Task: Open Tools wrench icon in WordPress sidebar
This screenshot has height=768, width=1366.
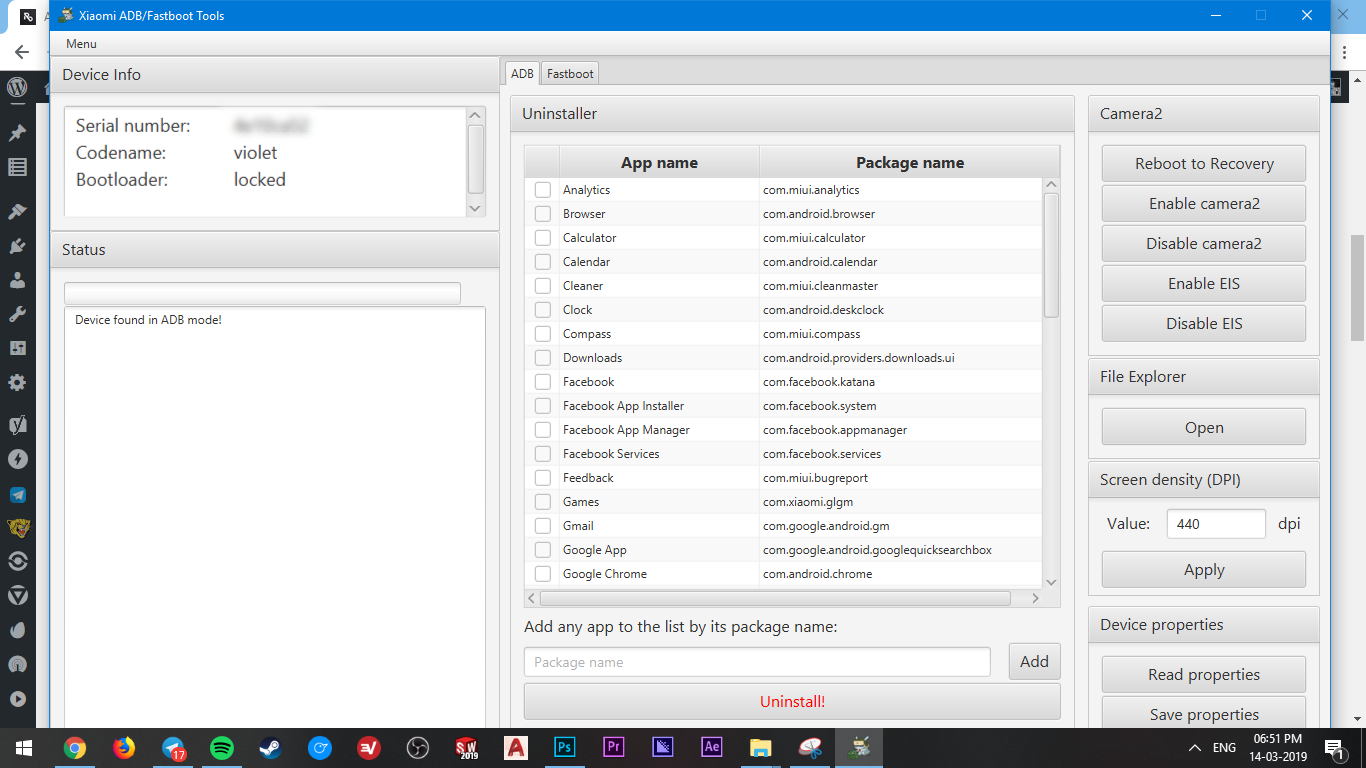Action: click(17, 314)
